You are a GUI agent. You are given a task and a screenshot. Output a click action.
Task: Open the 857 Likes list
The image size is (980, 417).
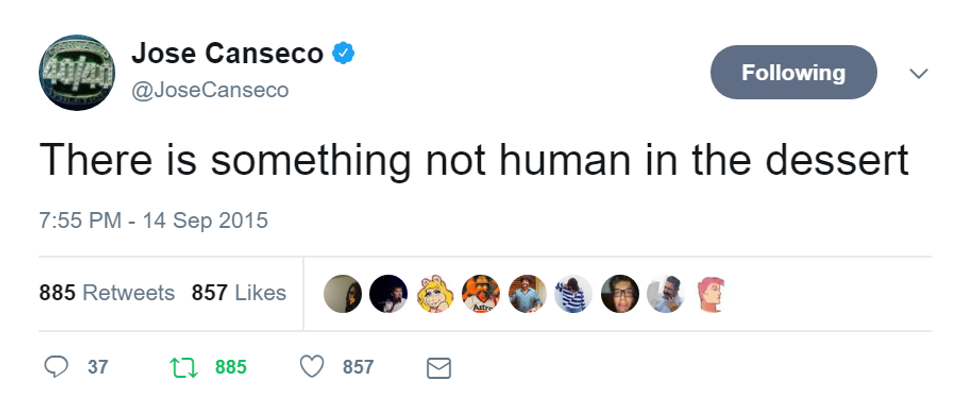(x=239, y=293)
